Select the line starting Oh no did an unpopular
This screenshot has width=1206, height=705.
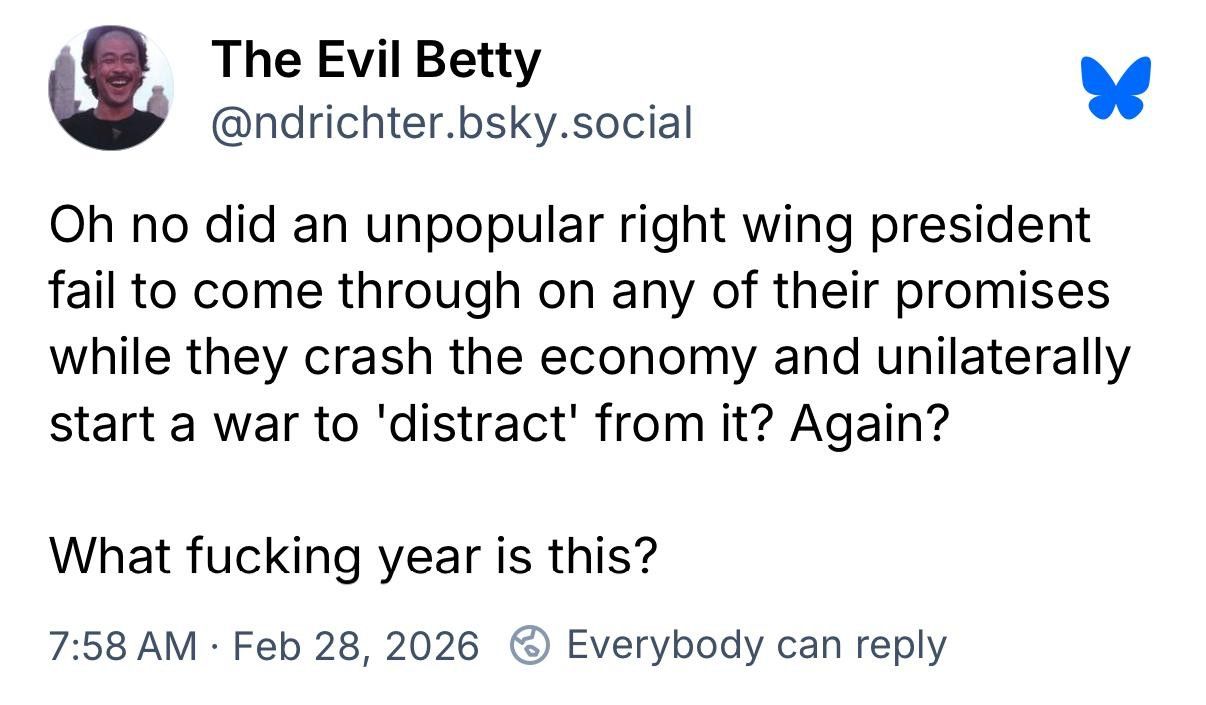[x=570, y=228]
